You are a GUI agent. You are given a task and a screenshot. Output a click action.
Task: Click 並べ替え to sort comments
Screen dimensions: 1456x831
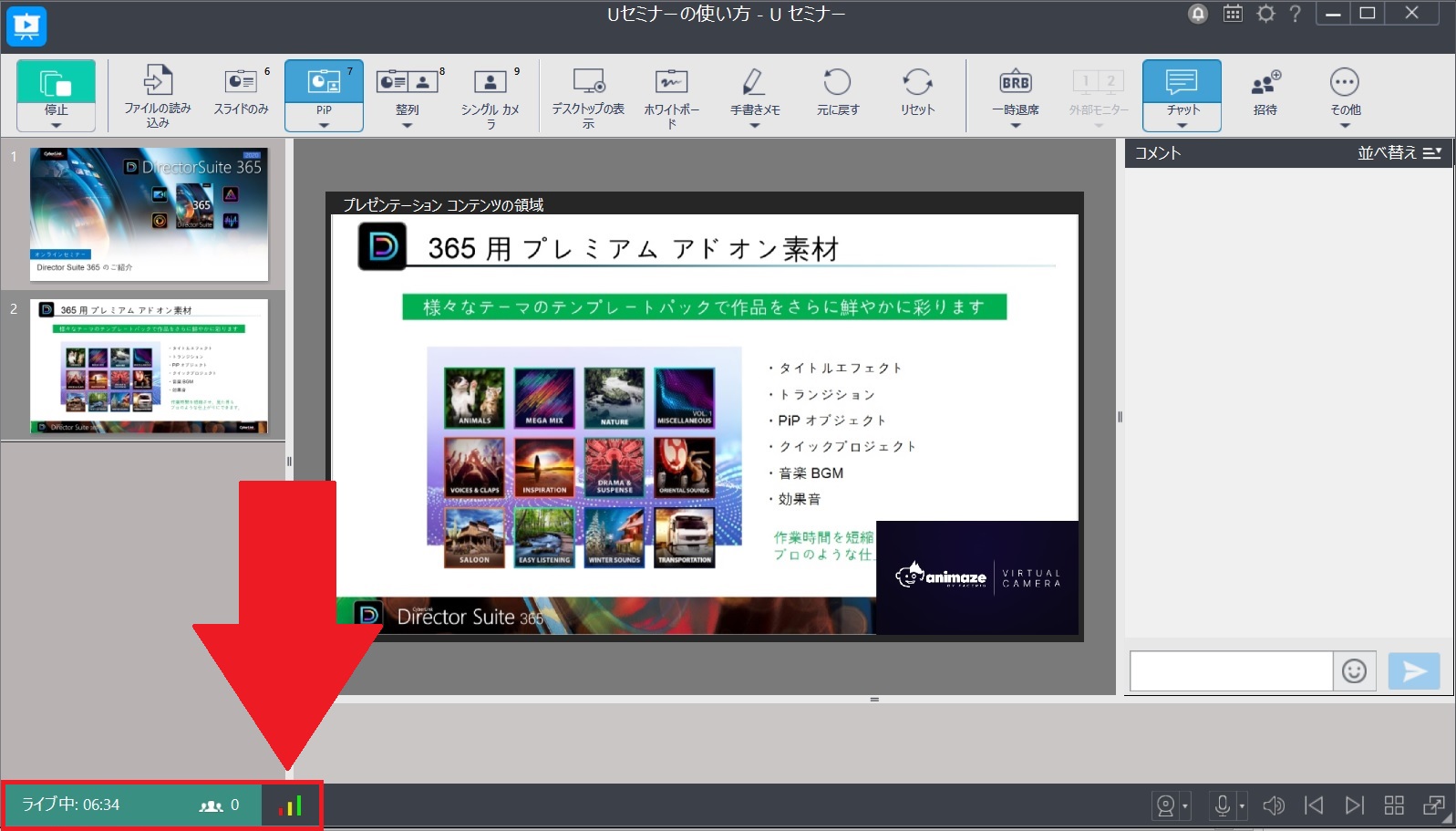click(1399, 153)
